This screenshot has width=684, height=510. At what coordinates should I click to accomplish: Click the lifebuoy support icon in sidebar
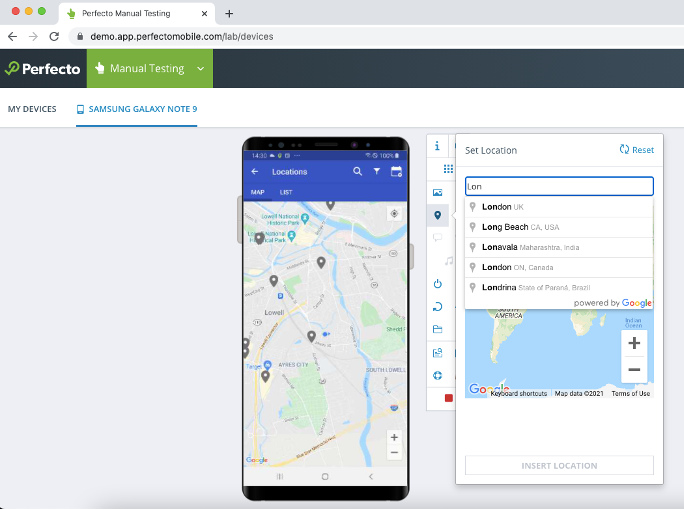pyautogui.click(x=438, y=376)
